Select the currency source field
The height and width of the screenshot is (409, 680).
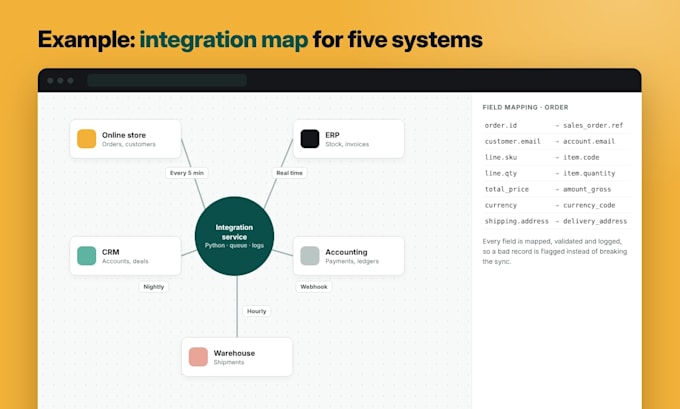pyautogui.click(x=500, y=205)
